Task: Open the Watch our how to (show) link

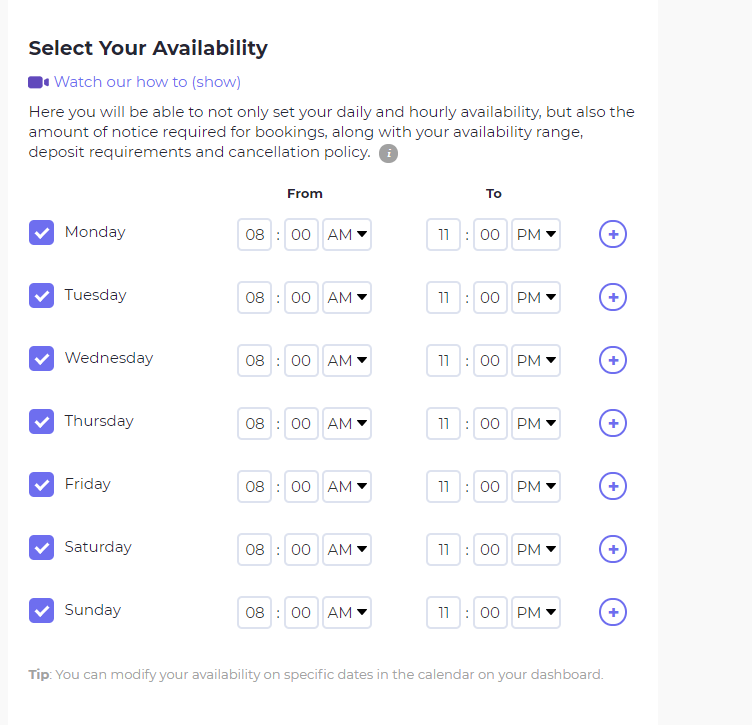Action: pyautogui.click(x=147, y=82)
